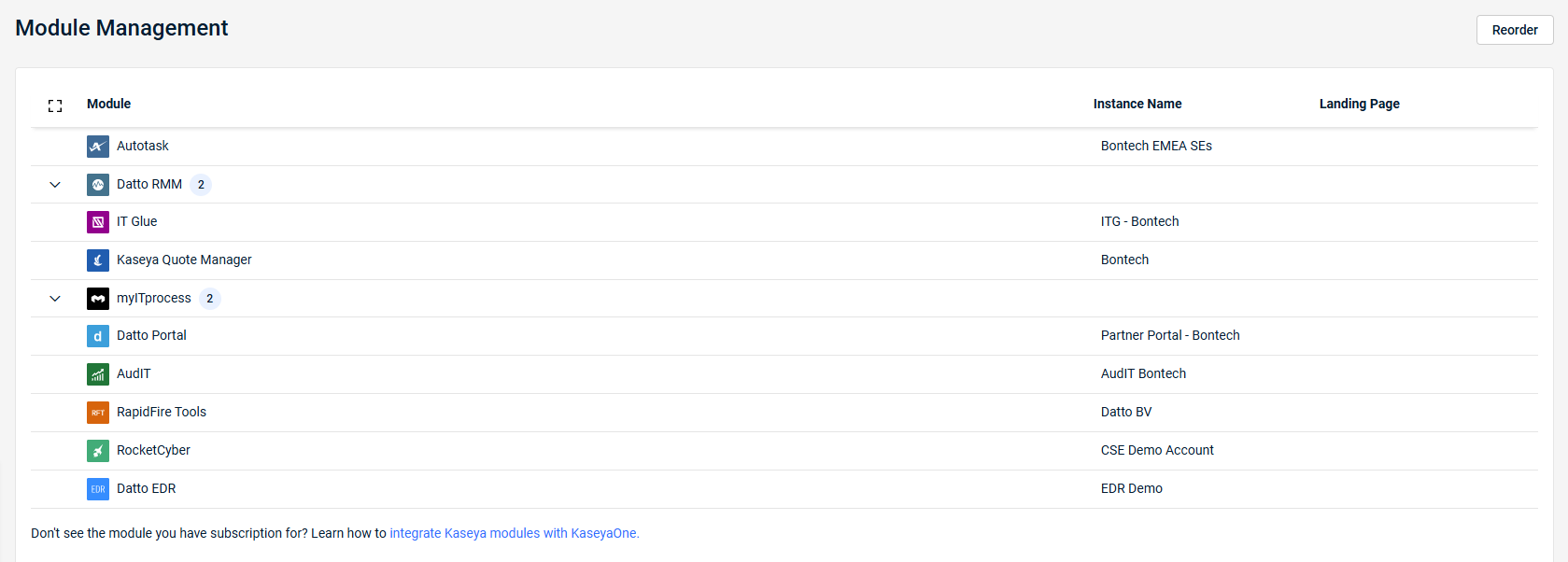Click the CSE Demo Account instance name
This screenshot has width=1568, height=562.
pyautogui.click(x=1157, y=450)
